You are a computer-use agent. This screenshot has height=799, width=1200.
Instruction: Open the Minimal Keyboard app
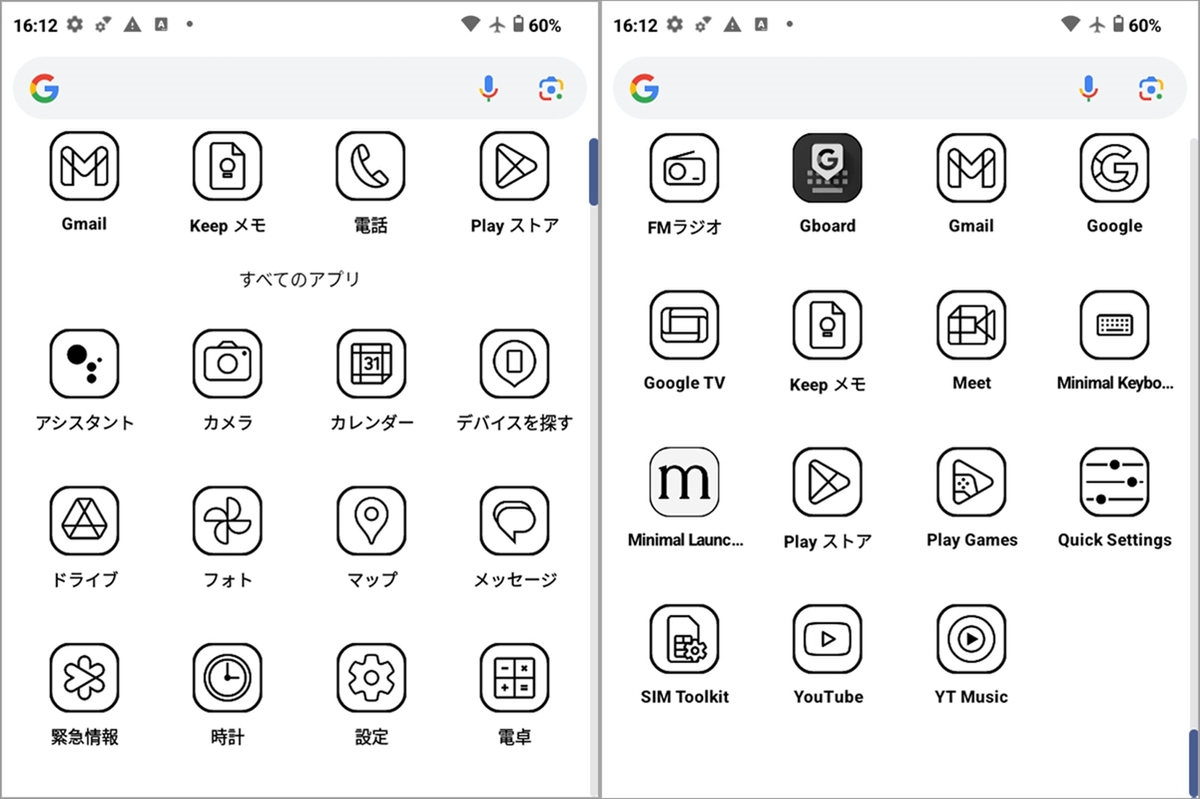pyautogui.click(x=1114, y=325)
